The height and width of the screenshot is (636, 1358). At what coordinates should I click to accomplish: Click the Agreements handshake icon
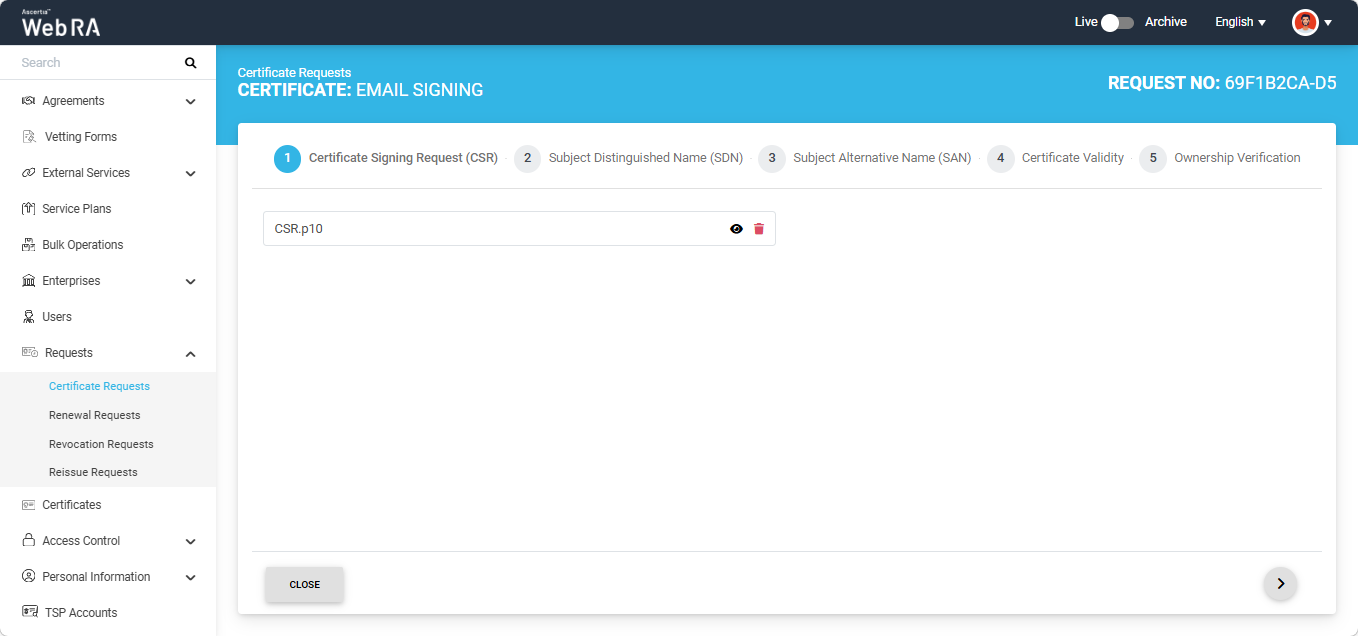[x=28, y=101]
